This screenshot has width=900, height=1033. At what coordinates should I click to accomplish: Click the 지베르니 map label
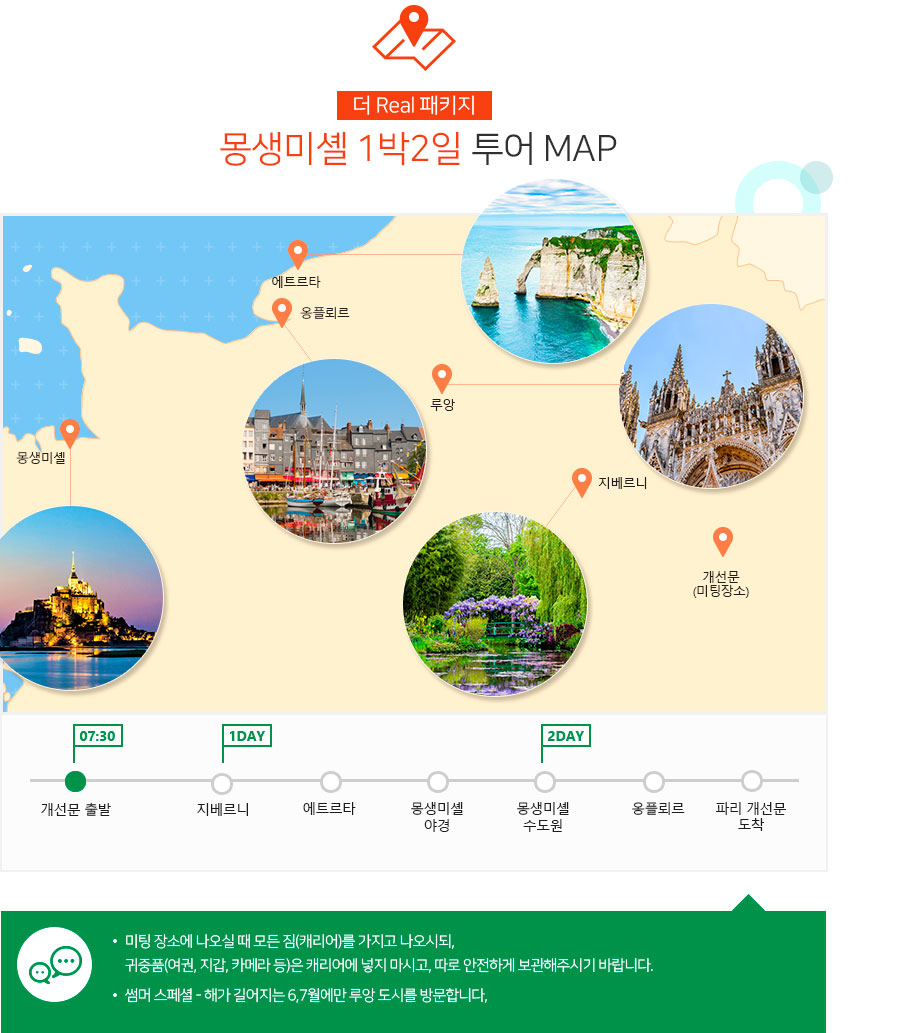623,483
